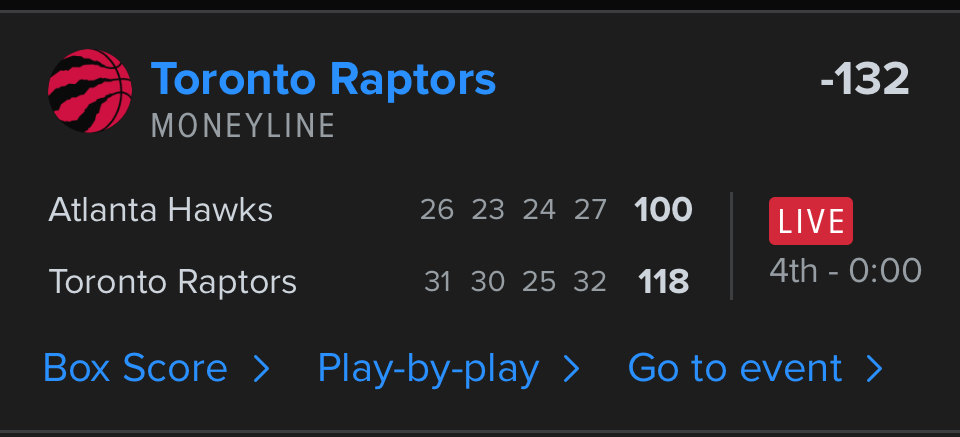Click Raptors fourth quarter score 32

(590, 282)
